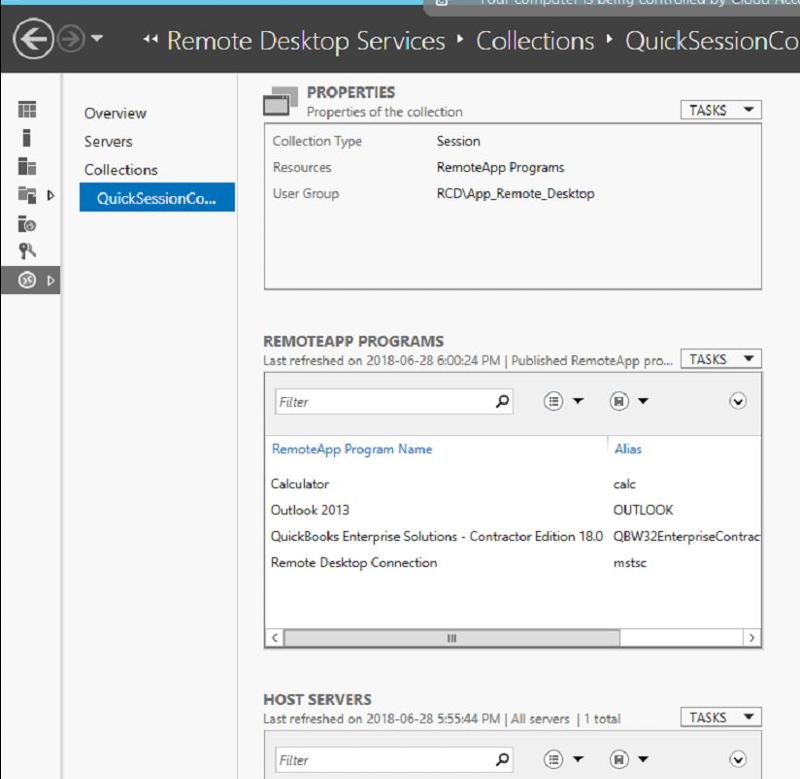The height and width of the screenshot is (779, 800).
Task: Click the list criteria icon in Host Servers
Action: pos(554,760)
